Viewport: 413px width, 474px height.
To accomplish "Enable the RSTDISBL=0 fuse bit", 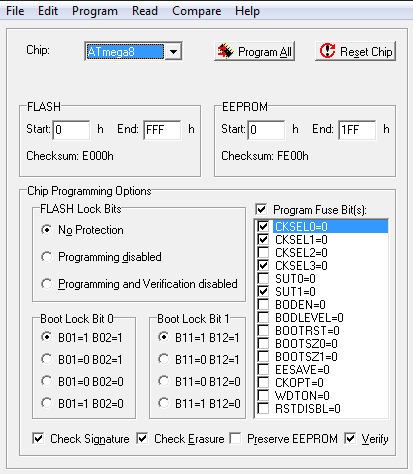I will pyautogui.click(x=263, y=409).
